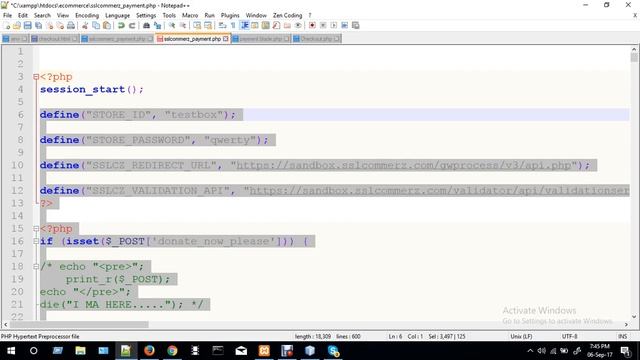Open the Encoding menu

coord(87,15)
